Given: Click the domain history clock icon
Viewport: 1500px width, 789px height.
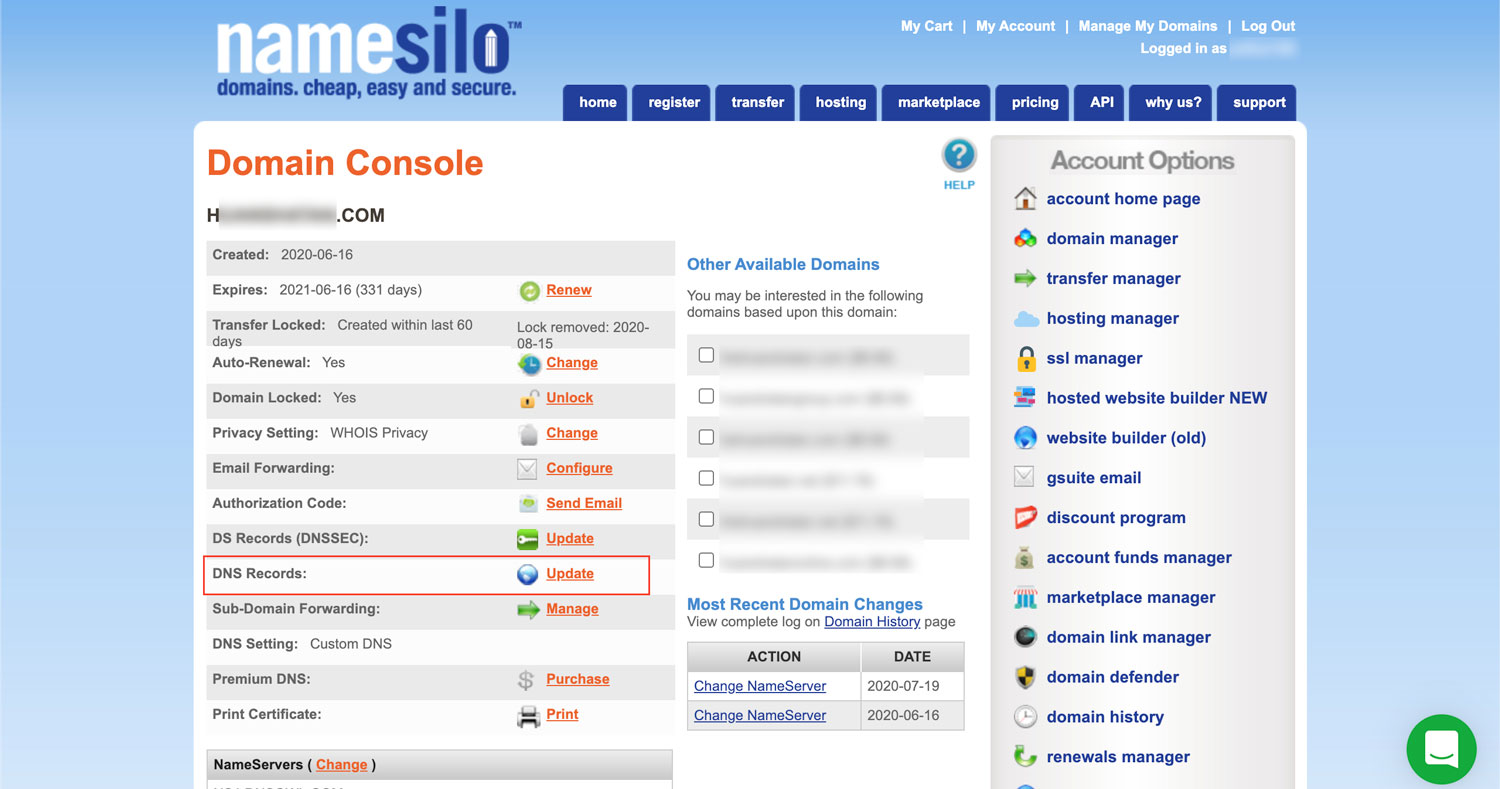Looking at the screenshot, I should pos(1025,717).
